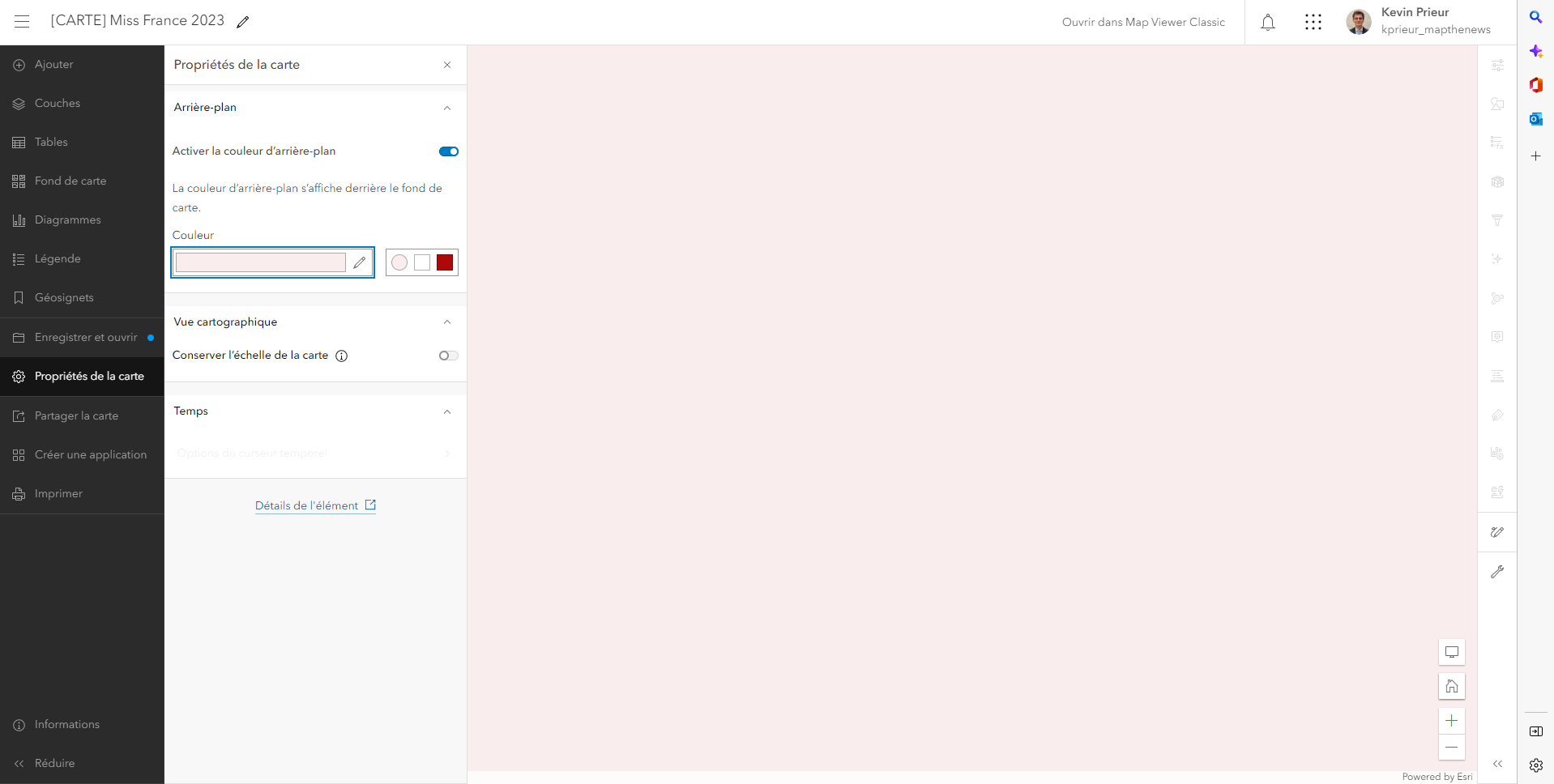Click Ouvrir dans Map Viewer Classic
Screen dimensions: 1554x784
pos(1142,22)
